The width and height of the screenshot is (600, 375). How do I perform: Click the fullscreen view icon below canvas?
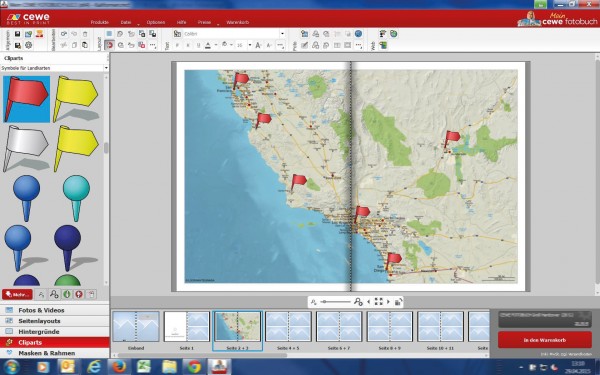pos(378,302)
